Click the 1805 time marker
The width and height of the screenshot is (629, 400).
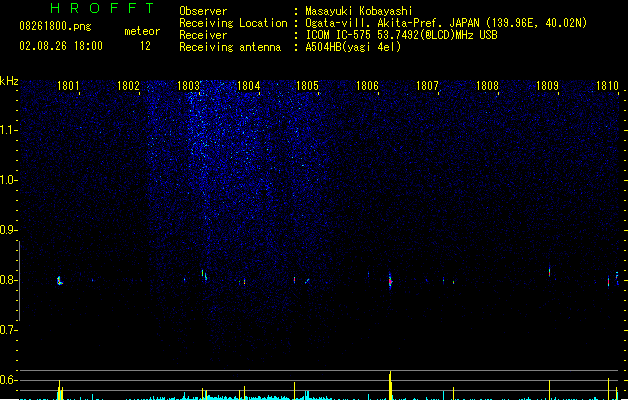pyautogui.click(x=307, y=86)
